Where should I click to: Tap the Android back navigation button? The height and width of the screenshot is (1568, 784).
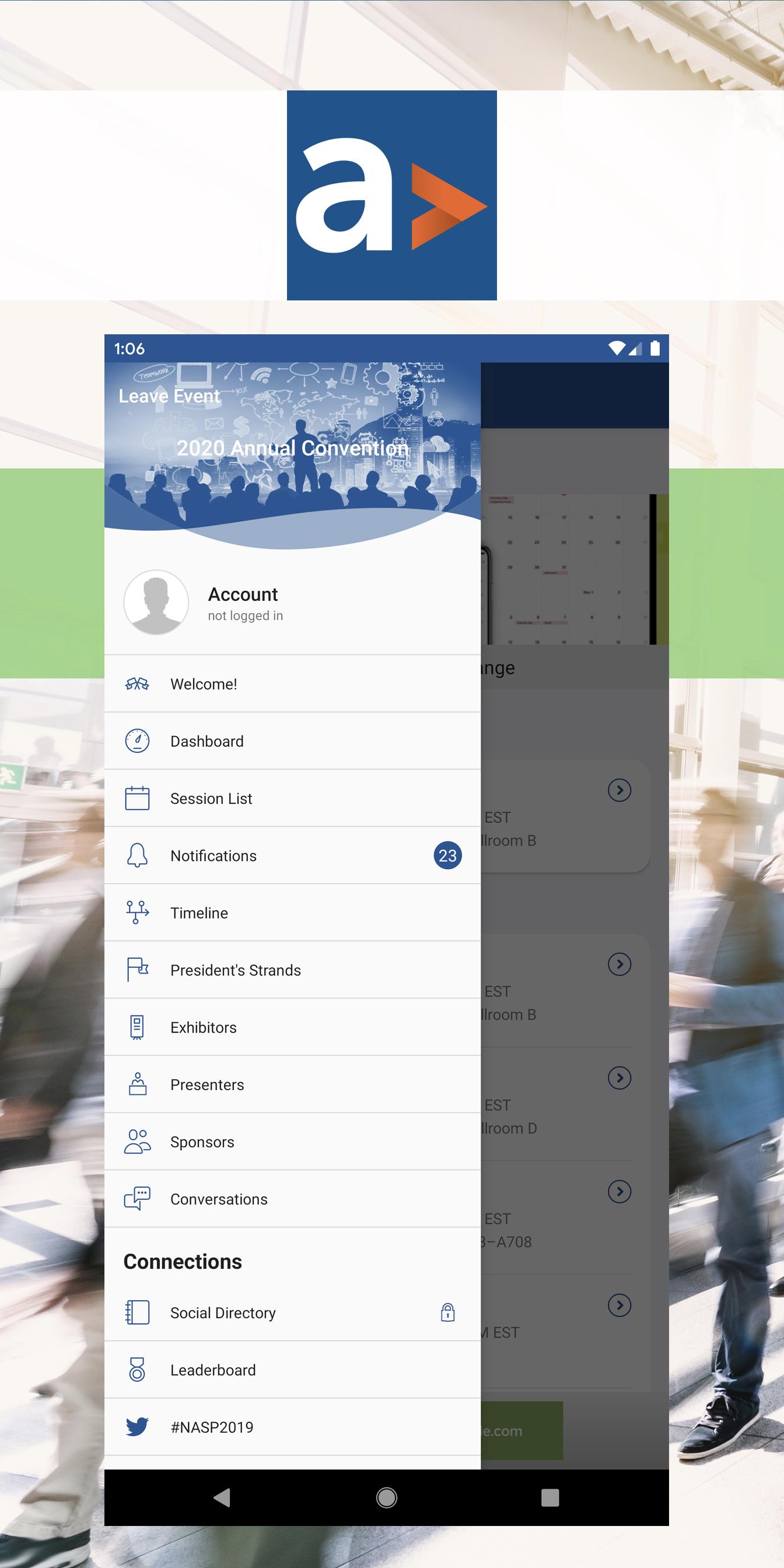click(222, 1497)
